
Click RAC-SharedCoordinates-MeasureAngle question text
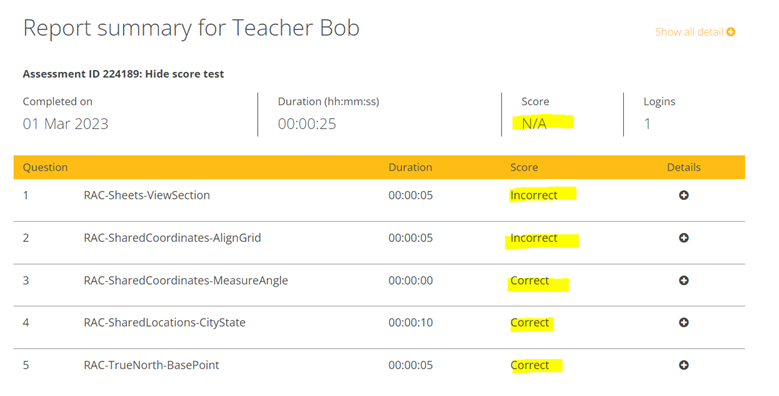185,281
